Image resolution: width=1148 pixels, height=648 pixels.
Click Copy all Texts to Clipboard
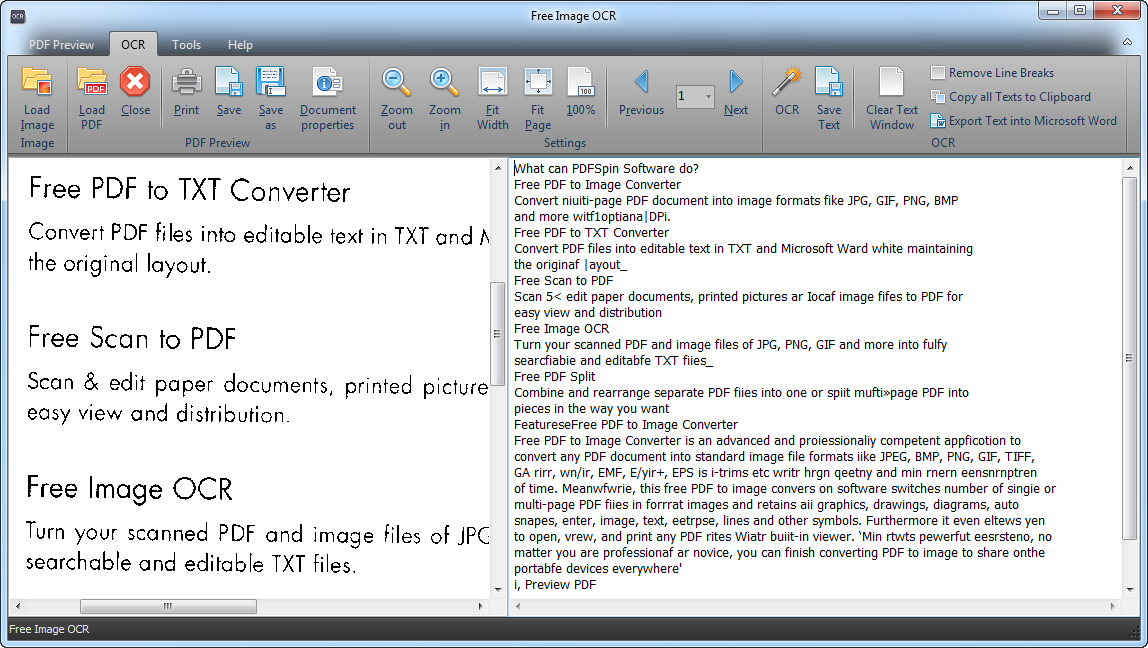(1019, 97)
